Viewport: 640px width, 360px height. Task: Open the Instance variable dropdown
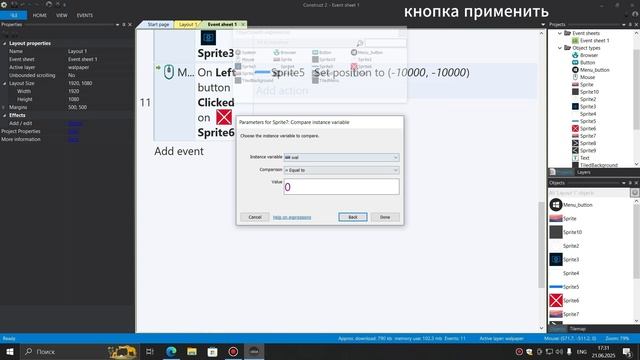[341, 158]
